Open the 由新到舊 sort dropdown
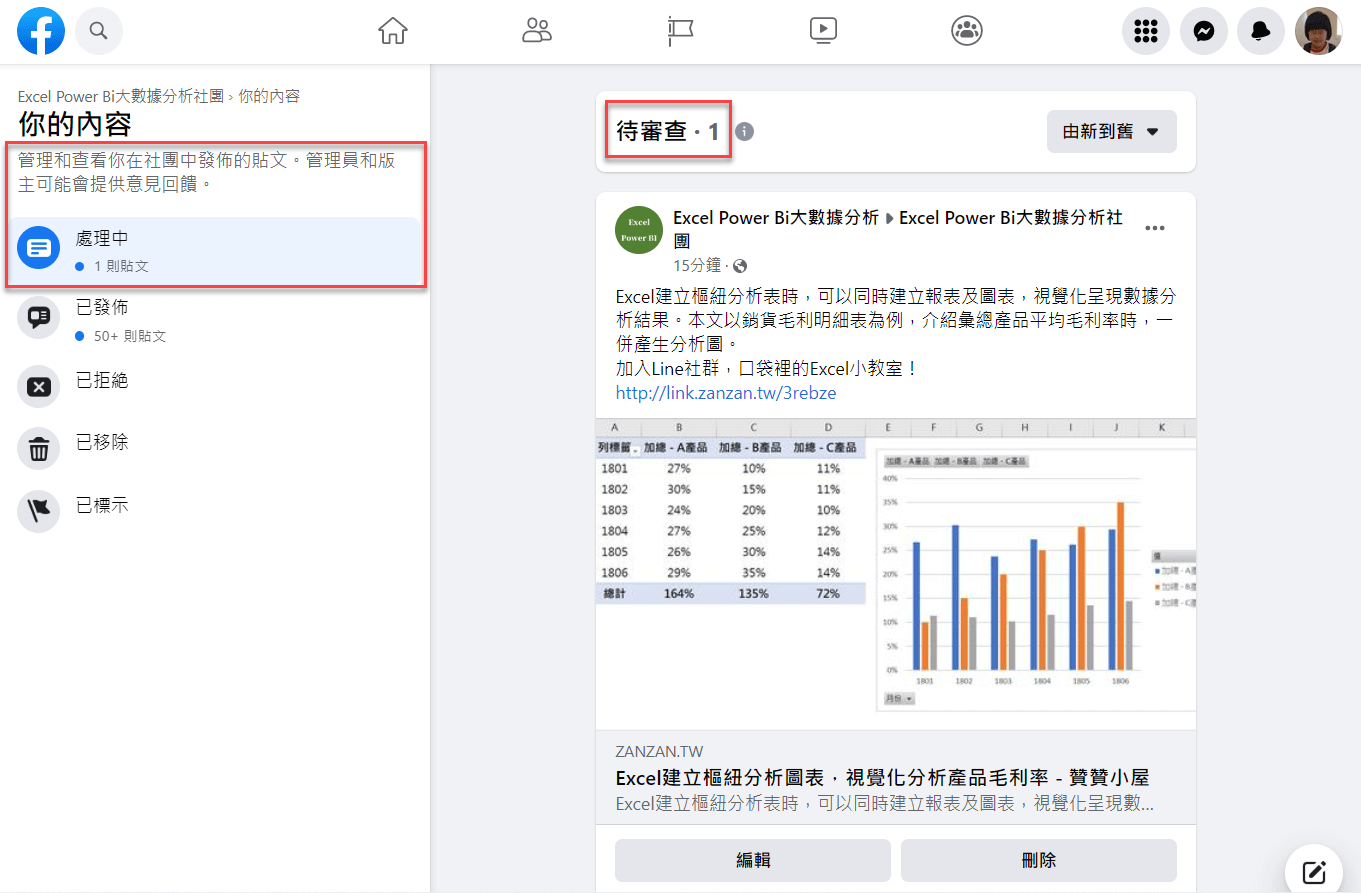 (1111, 131)
